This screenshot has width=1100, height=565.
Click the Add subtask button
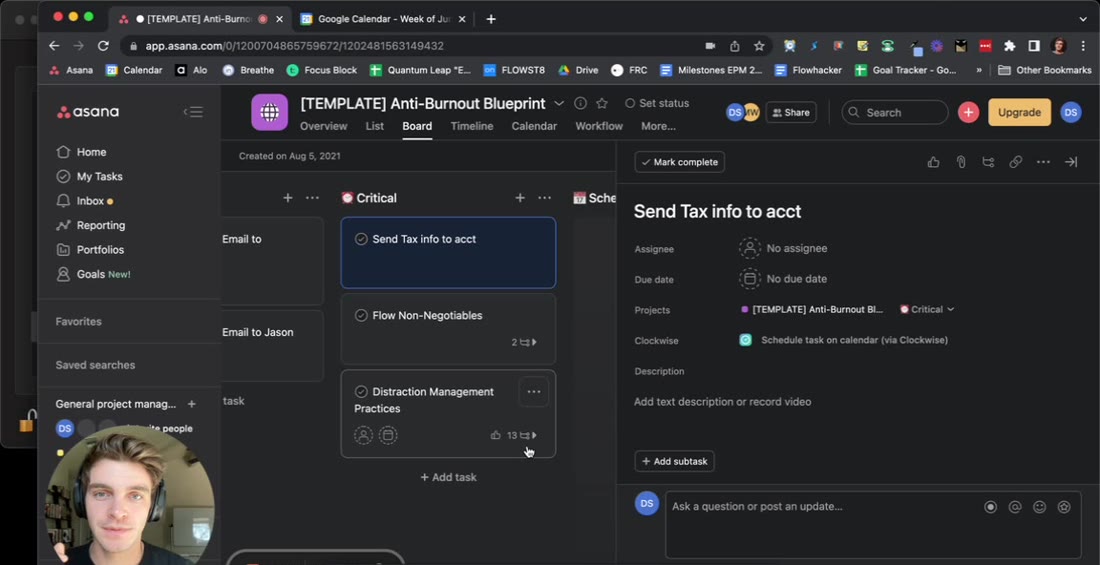tap(674, 461)
